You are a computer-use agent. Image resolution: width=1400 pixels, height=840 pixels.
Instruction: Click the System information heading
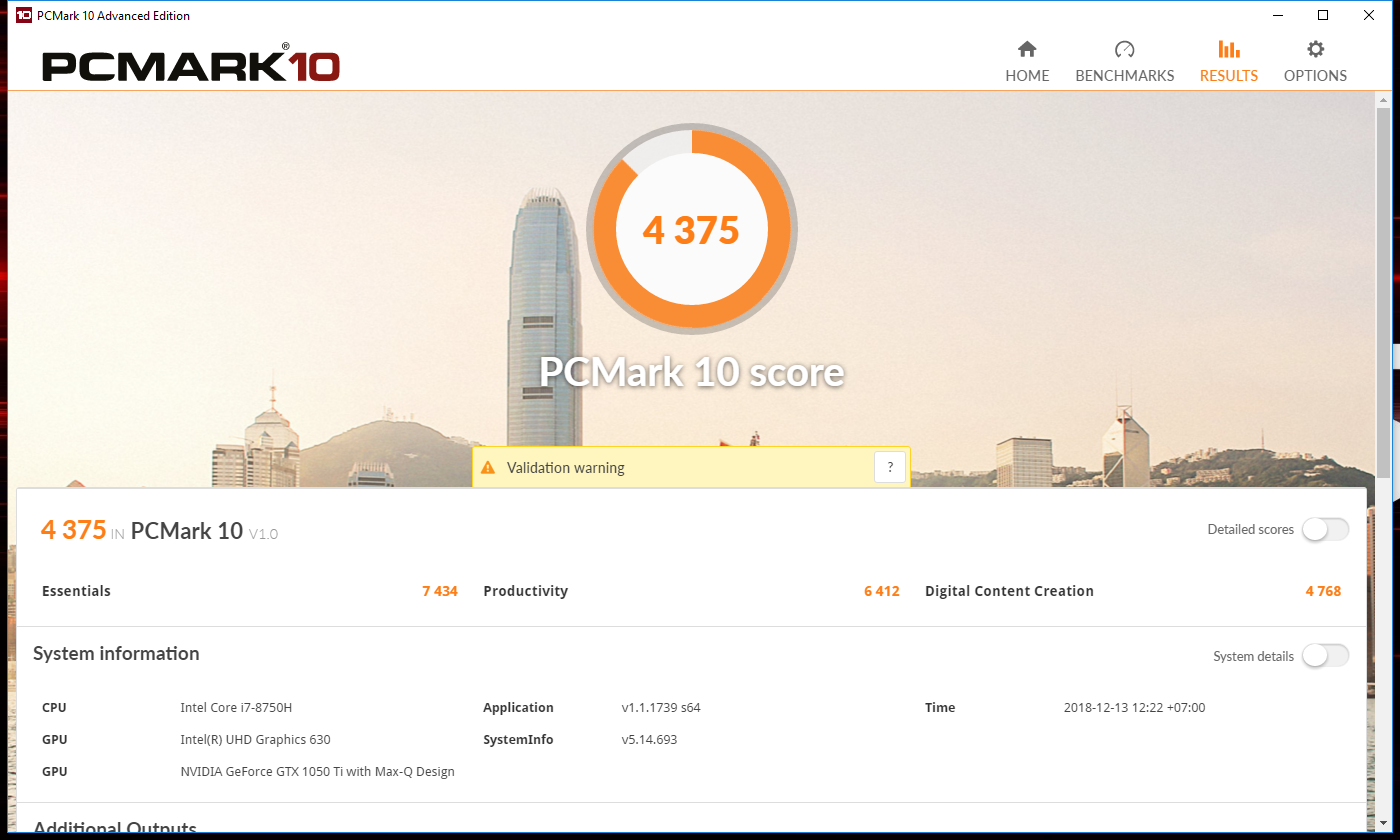(x=116, y=653)
